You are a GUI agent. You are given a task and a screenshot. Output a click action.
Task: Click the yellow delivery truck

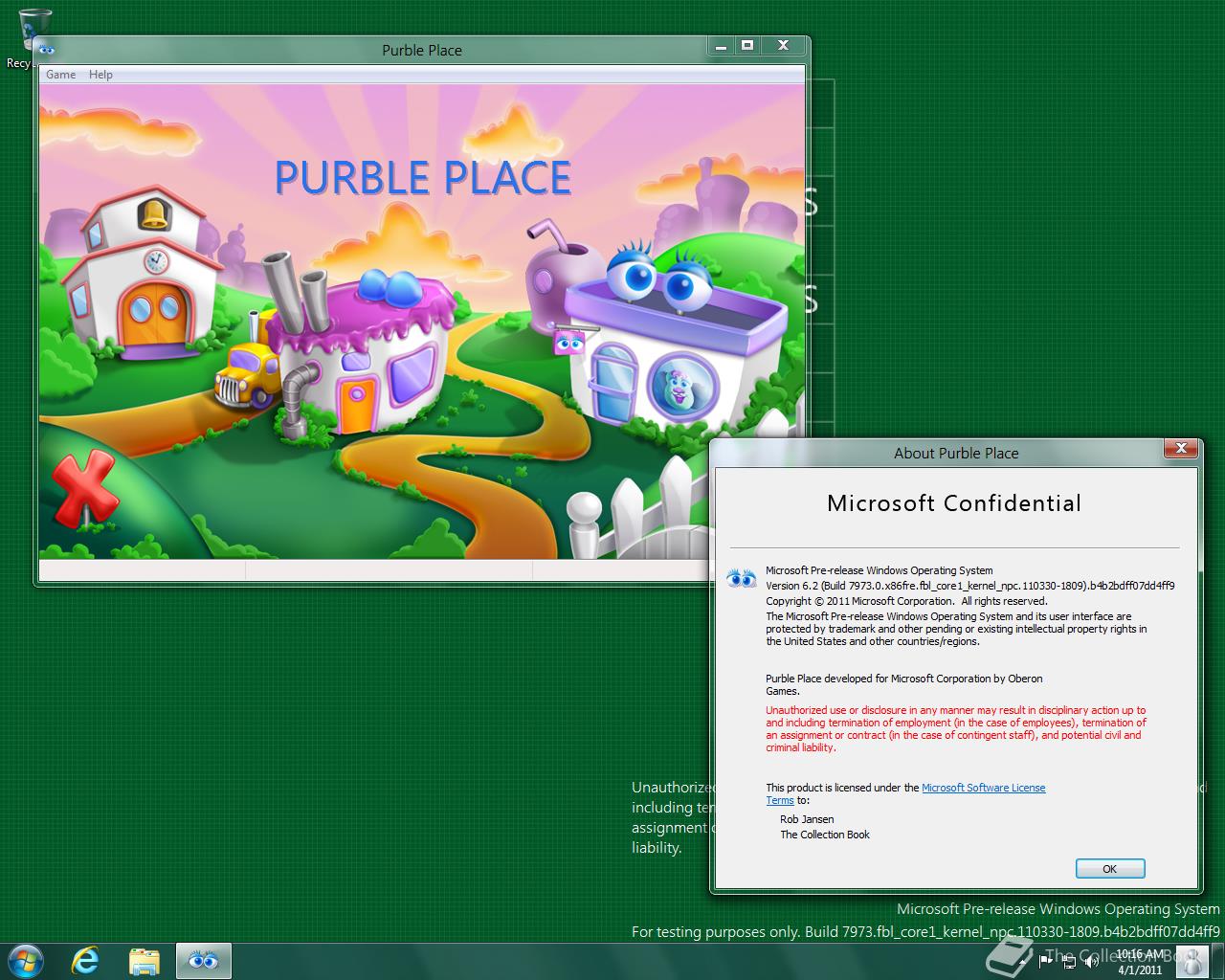coord(246,377)
